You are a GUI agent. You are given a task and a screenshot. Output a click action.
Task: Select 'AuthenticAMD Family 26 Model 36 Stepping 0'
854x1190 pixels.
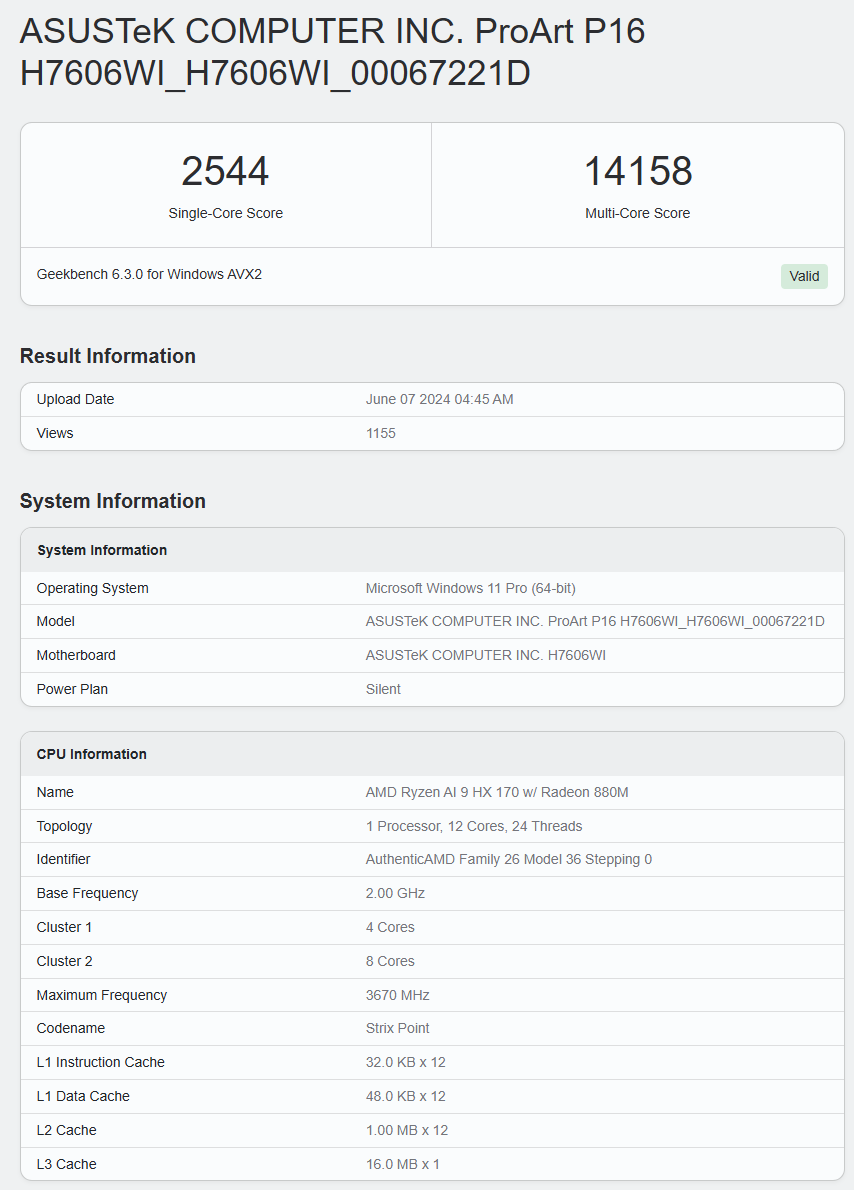[x=509, y=859]
